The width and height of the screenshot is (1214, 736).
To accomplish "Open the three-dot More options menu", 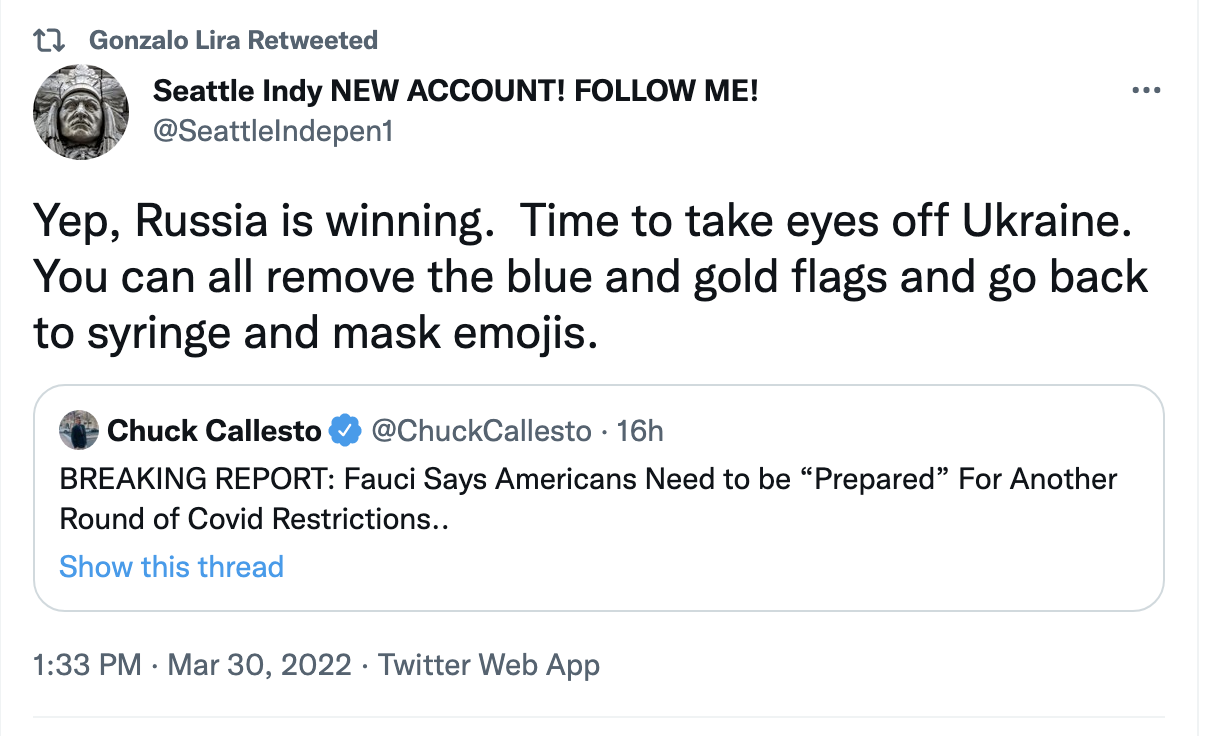I will coord(1145,92).
